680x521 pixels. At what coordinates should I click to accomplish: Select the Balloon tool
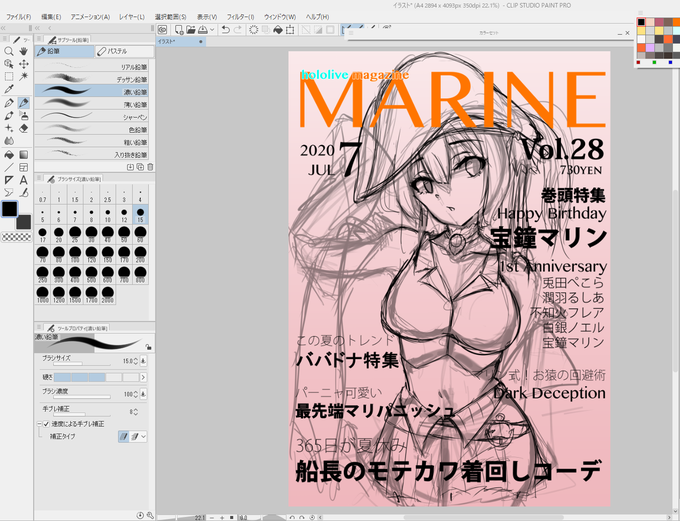click(8, 193)
